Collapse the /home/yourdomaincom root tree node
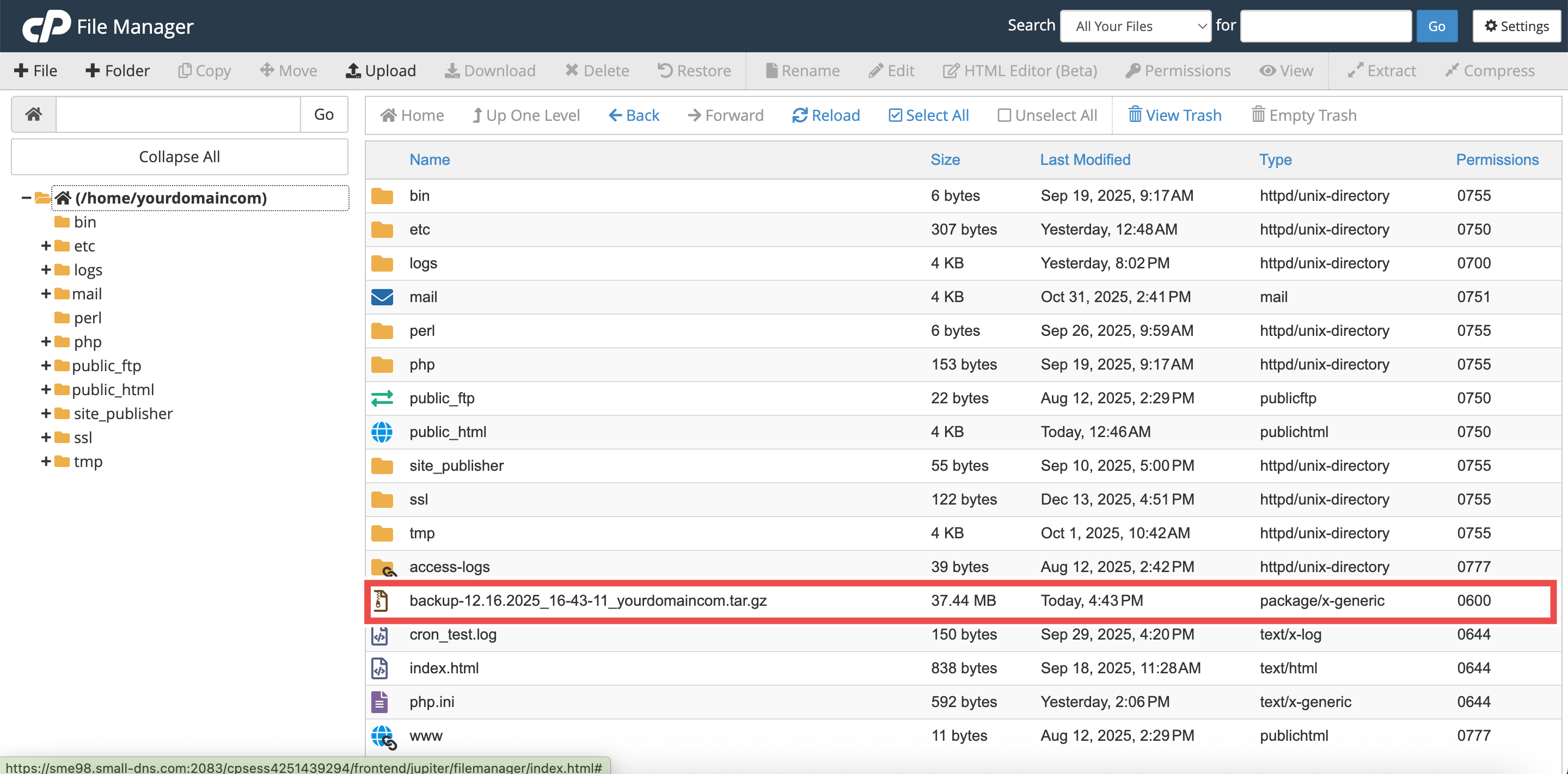The image size is (1568, 774). 26,198
